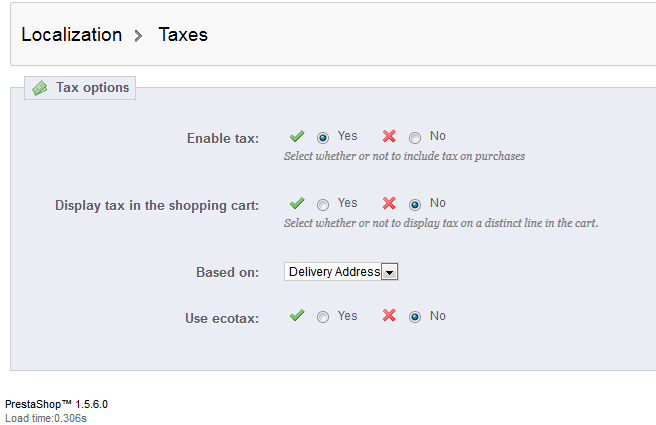The width and height of the screenshot is (656, 425).
Task: Select No radio for Enable tax
Action: (415, 137)
